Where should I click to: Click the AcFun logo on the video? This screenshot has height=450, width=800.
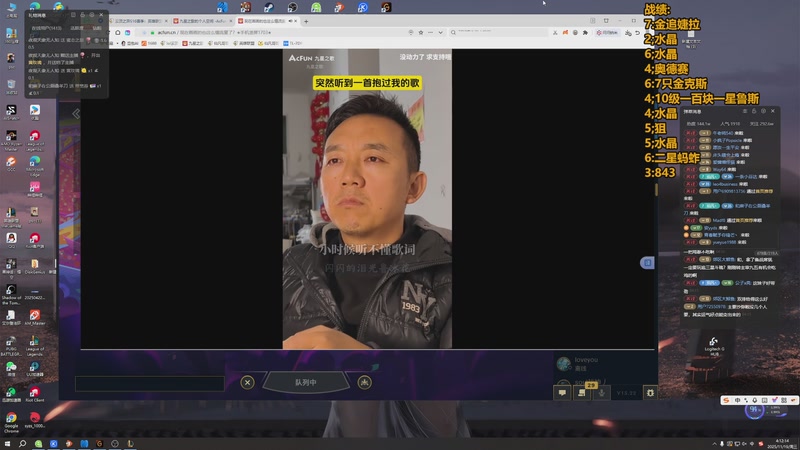pyautogui.click(x=299, y=58)
